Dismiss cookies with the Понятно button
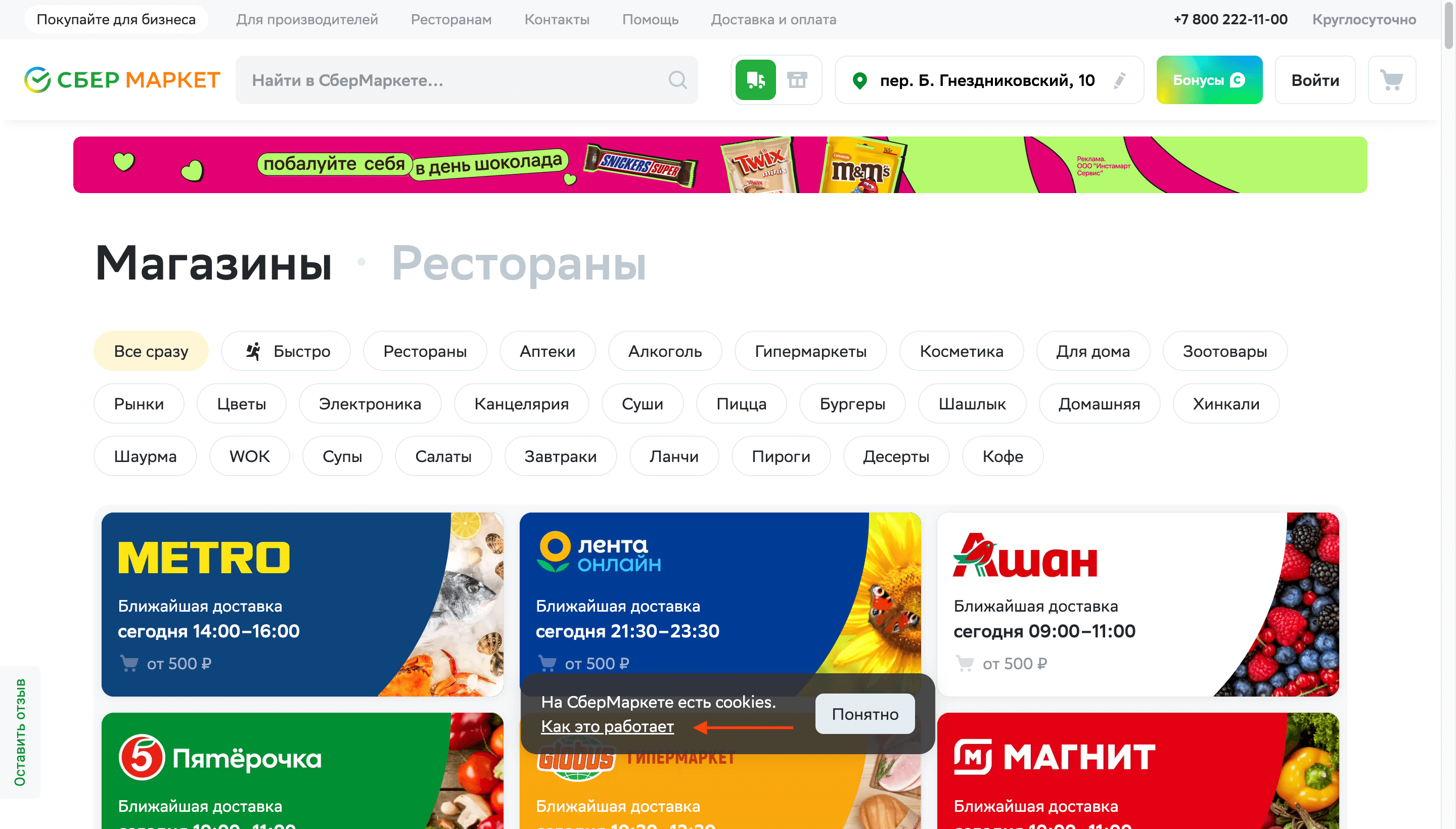Viewport: 1456px width, 829px height. tap(864, 713)
